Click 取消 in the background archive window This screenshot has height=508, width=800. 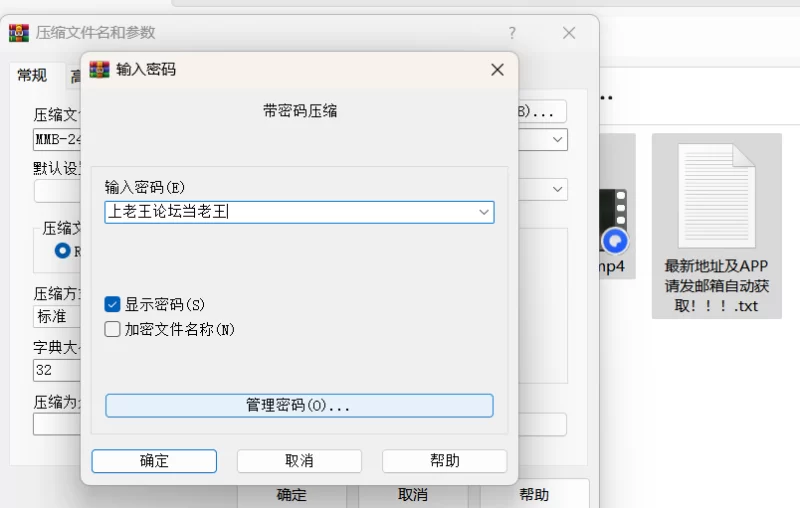(x=413, y=495)
